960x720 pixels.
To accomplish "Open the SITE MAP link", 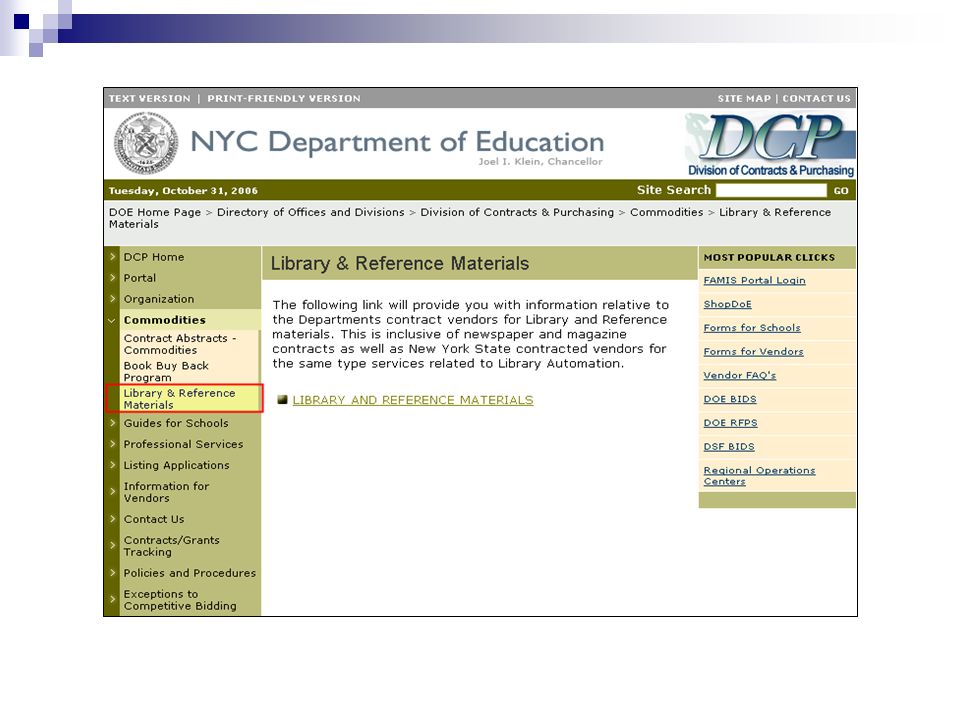I will click(x=744, y=99).
